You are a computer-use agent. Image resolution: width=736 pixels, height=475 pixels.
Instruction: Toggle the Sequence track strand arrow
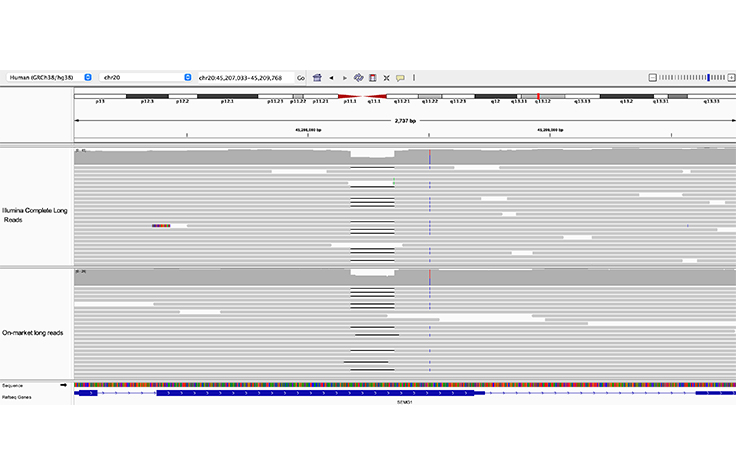(x=65, y=385)
